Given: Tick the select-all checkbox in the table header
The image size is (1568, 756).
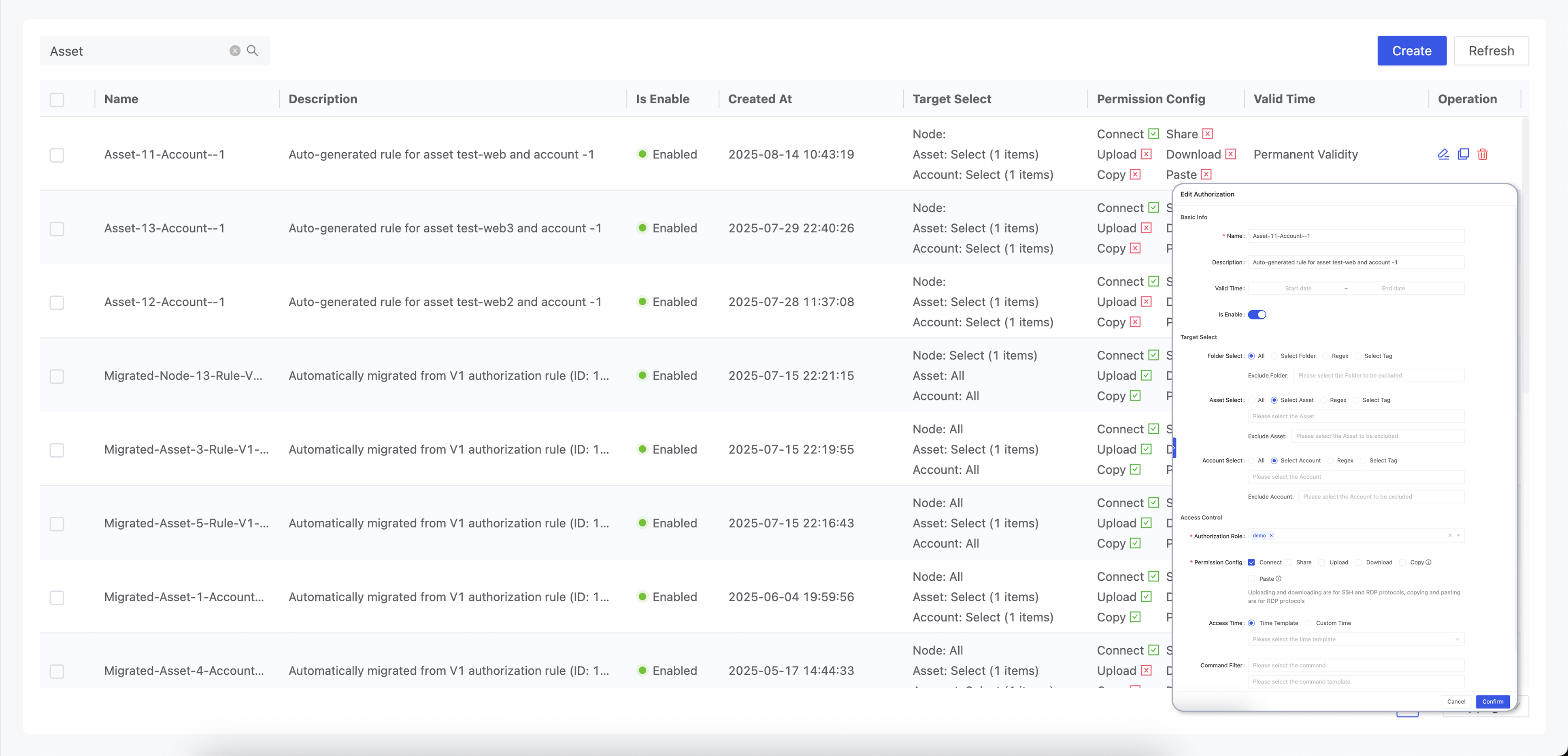Looking at the screenshot, I should pos(57,99).
